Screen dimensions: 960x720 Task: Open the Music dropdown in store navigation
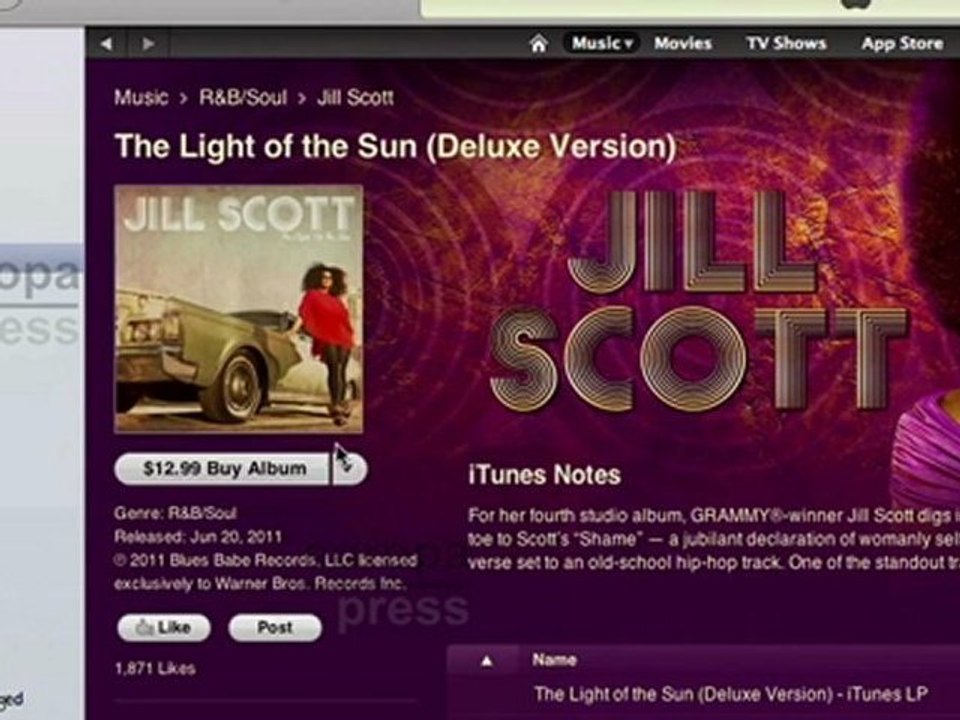[x=601, y=43]
